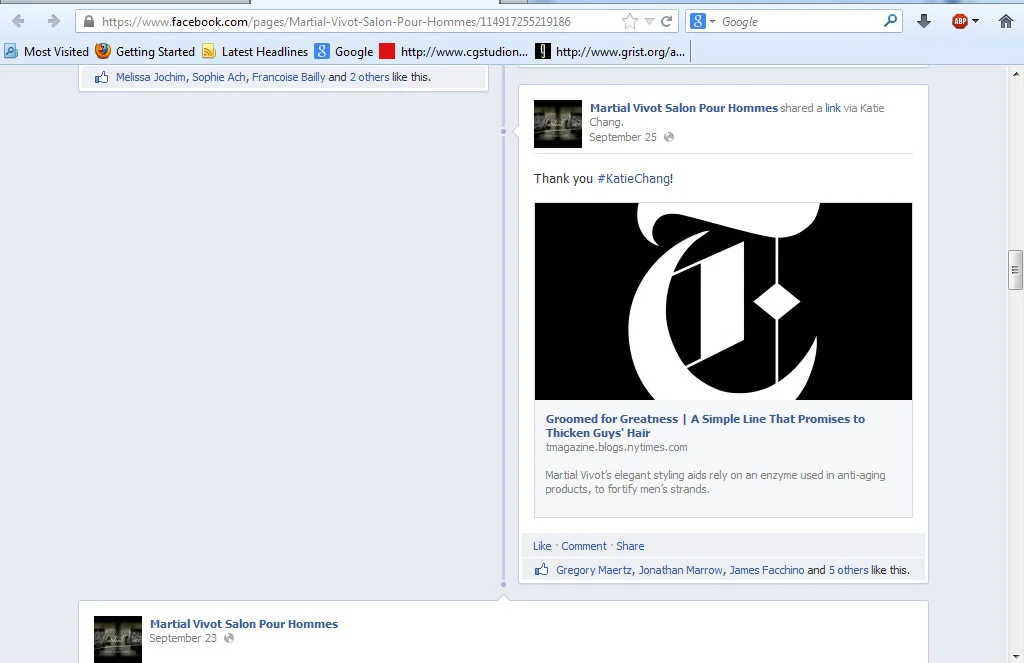The width and height of the screenshot is (1024, 663).
Task: Open Most Visited bookmarks folder
Action: click(46, 52)
